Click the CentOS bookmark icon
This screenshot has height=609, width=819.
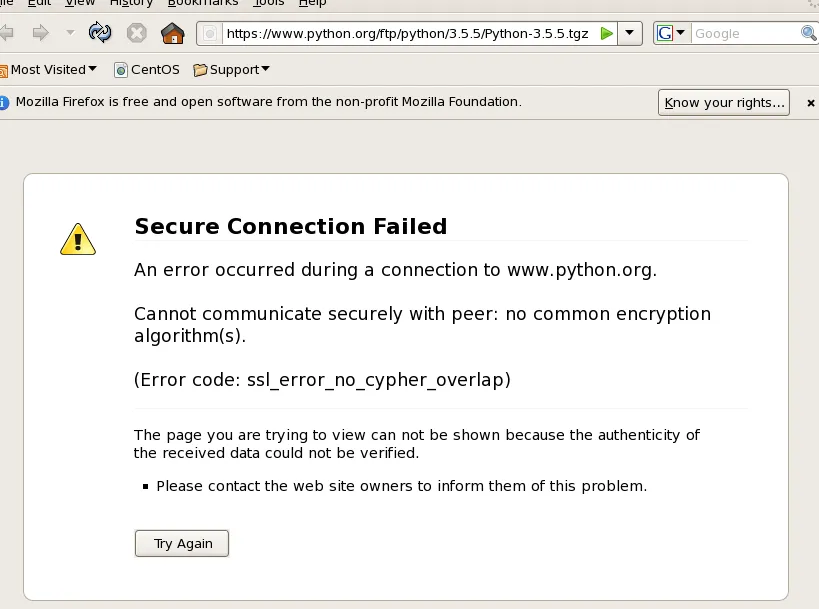121,70
